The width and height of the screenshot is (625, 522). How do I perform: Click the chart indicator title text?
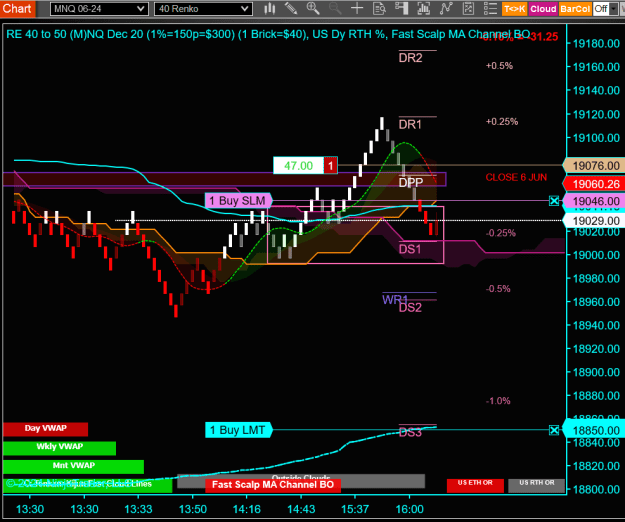[268, 34]
